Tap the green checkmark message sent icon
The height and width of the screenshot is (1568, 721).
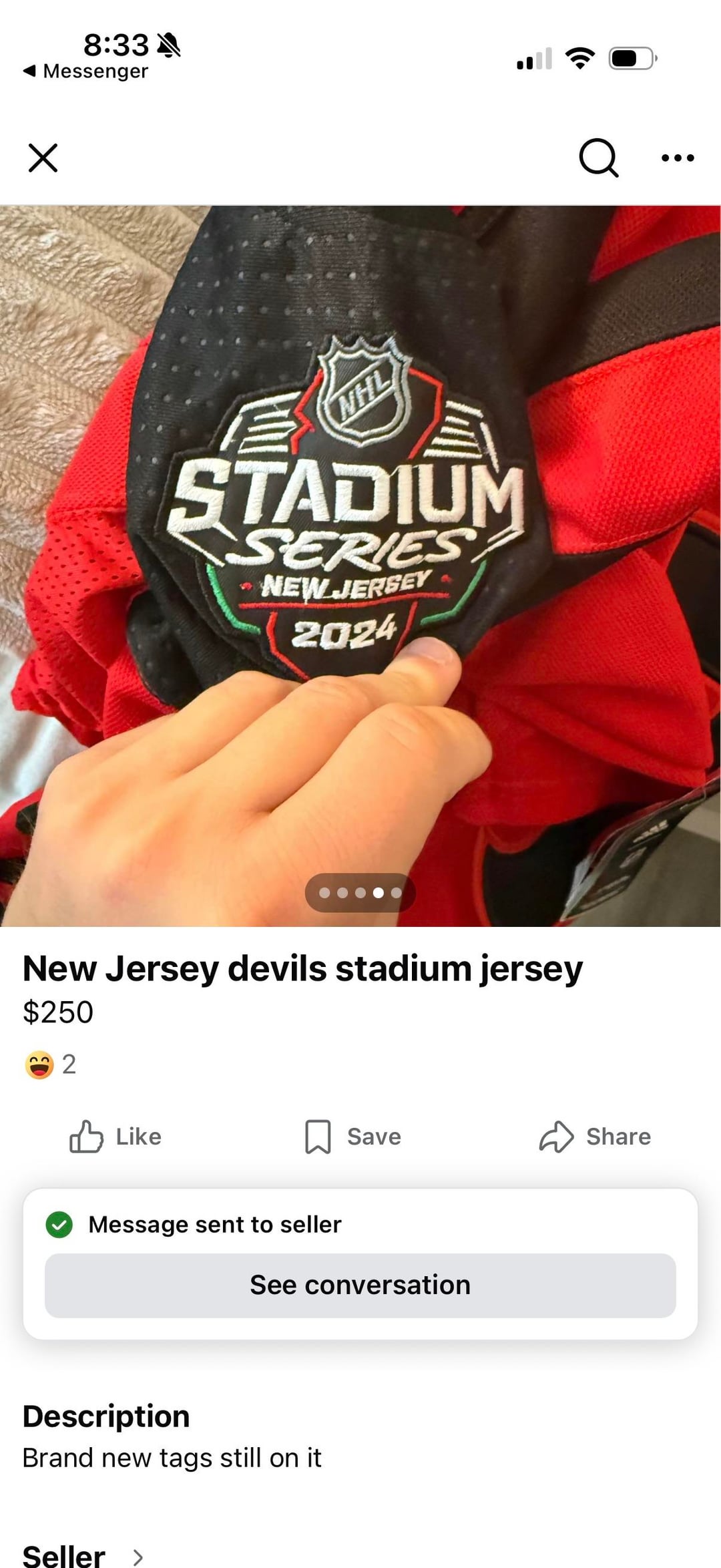(59, 1224)
